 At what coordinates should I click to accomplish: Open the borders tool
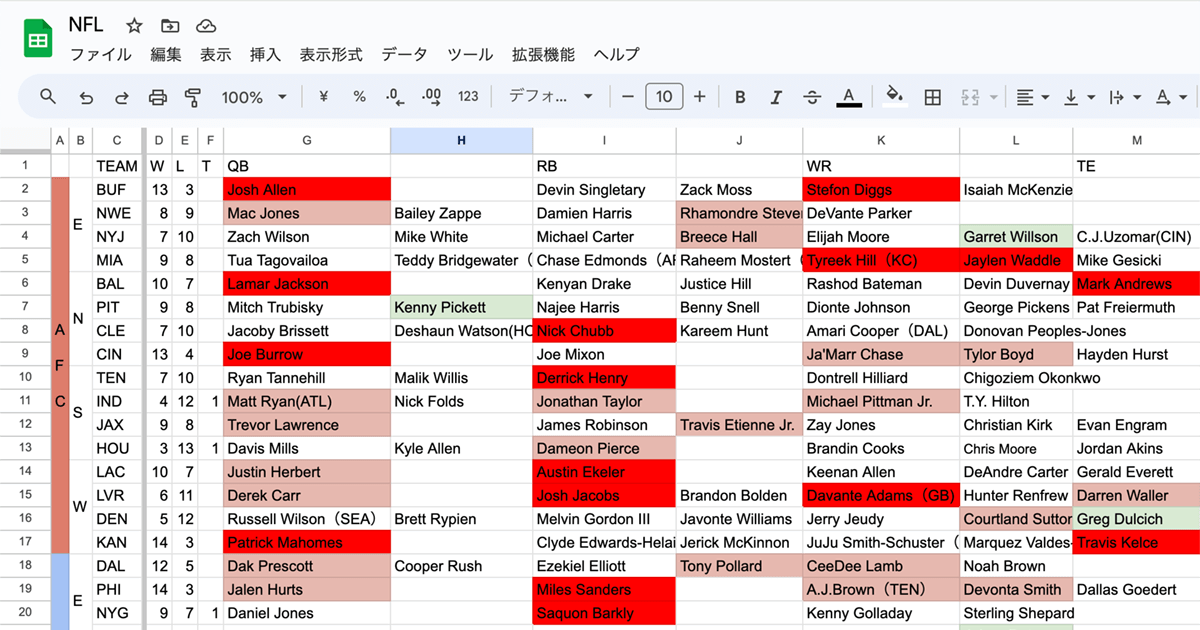[932, 97]
